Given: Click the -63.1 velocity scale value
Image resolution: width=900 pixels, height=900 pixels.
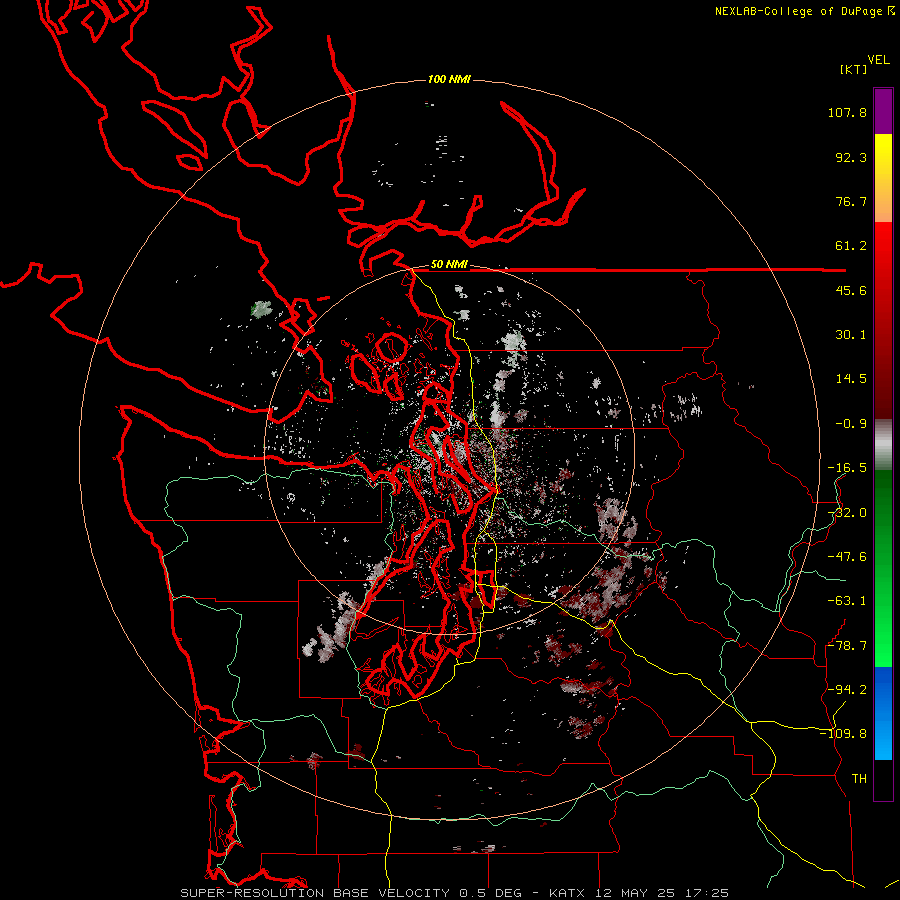Looking at the screenshot, I should (847, 601).
